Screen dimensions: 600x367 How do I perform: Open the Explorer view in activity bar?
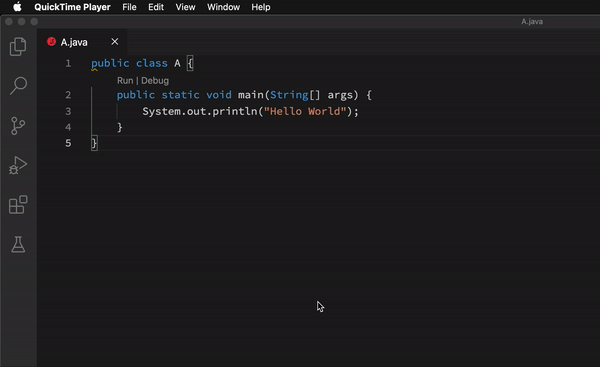click(18, 47)
